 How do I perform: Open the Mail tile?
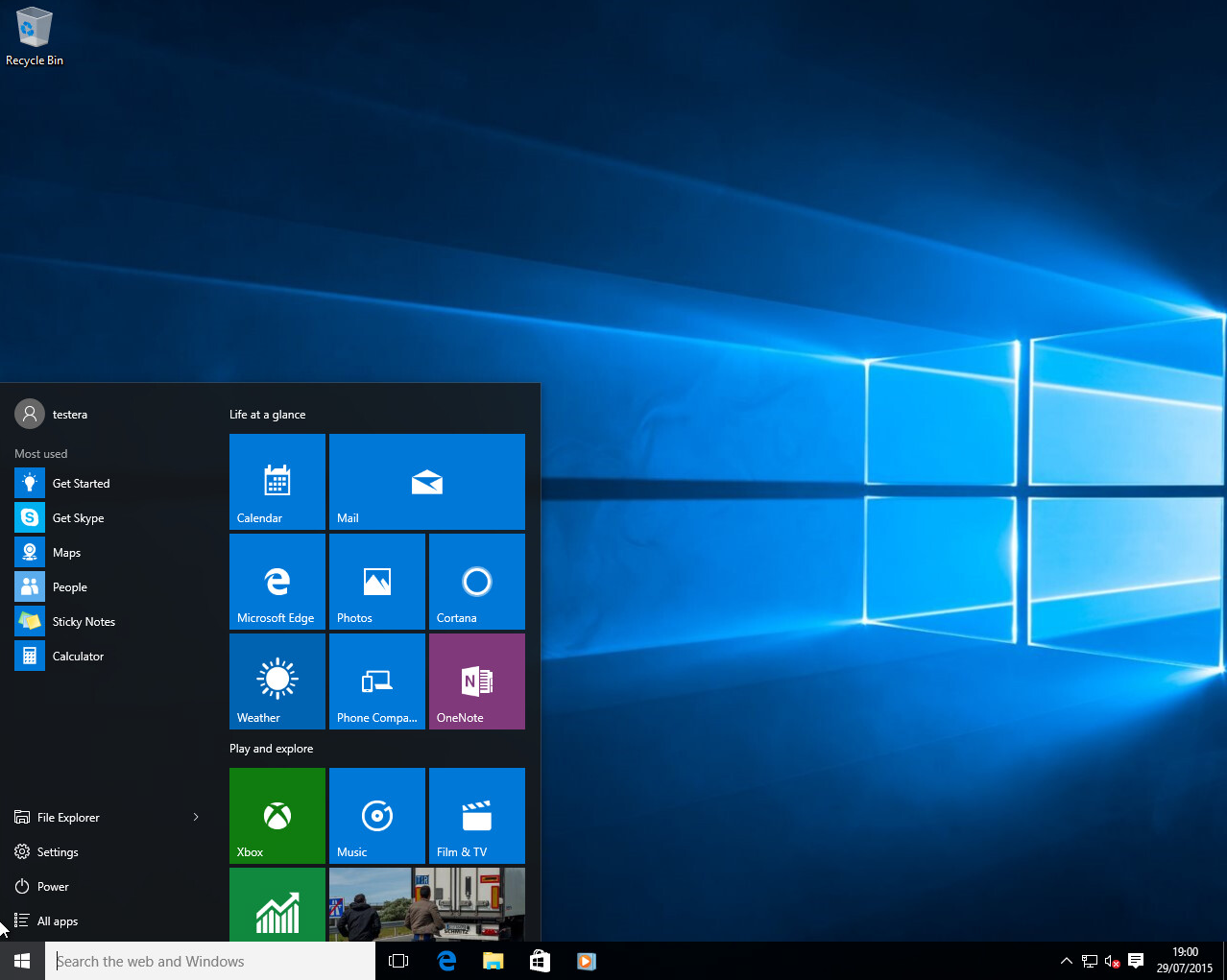coord(427,482)
